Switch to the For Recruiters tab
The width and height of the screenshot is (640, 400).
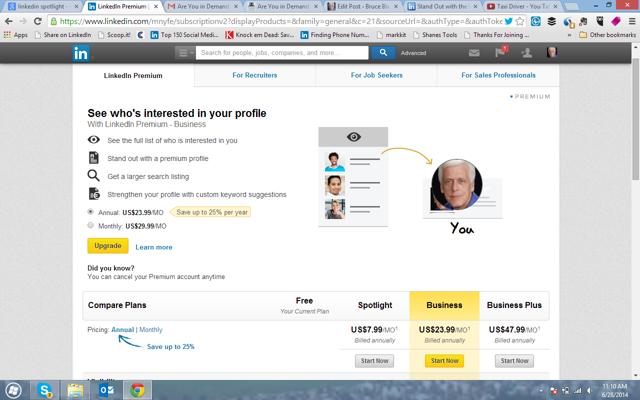(255, 76)
